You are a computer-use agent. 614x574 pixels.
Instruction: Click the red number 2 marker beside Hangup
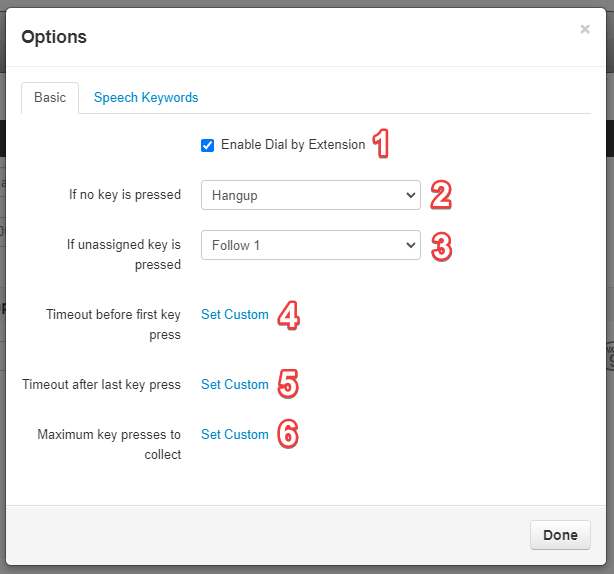point(441,195)
